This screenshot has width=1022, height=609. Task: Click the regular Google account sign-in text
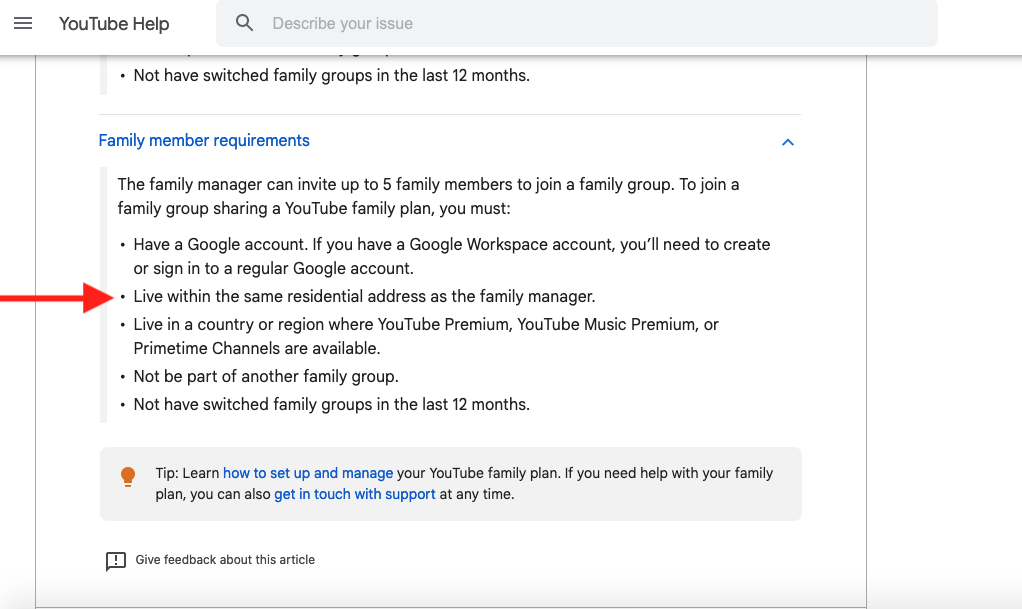(273, 269)
